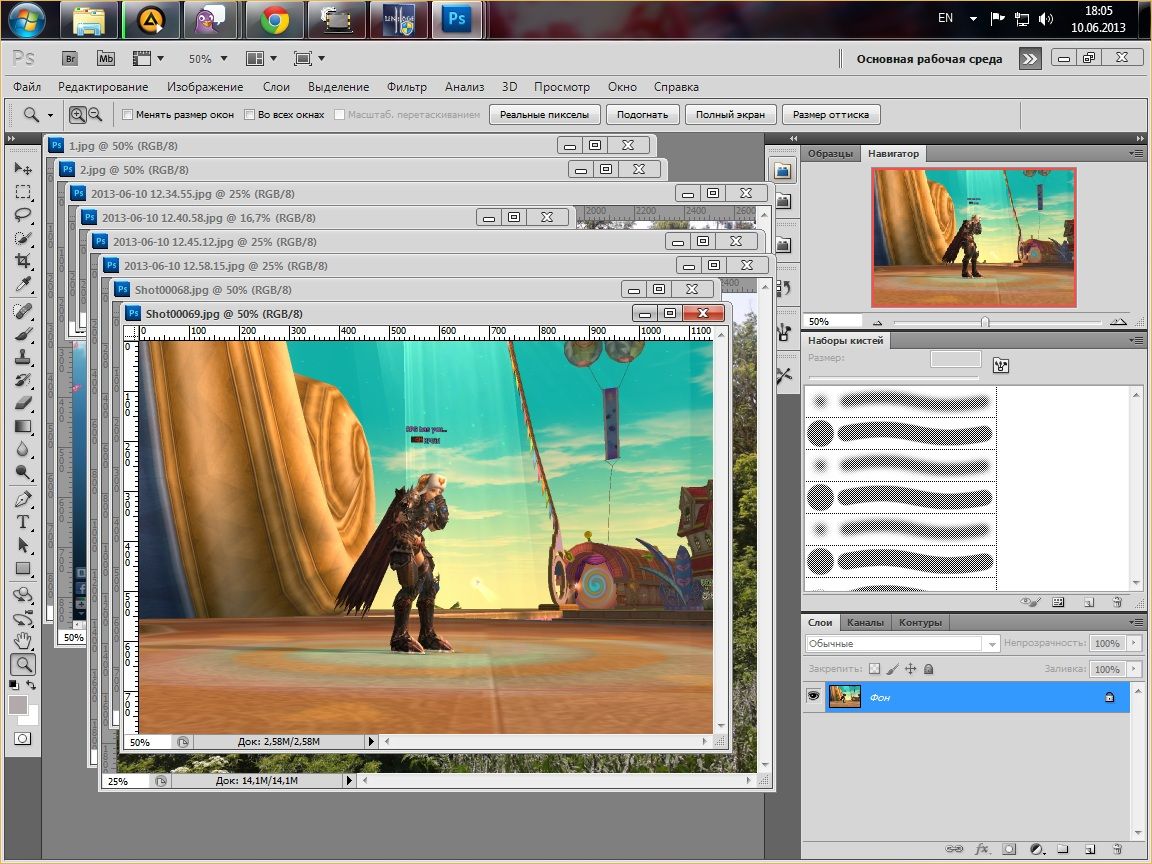The width and height of the screenshot is (1152, 864).
Task: Switch to the Каналы tab
Action: pos(865,622)
